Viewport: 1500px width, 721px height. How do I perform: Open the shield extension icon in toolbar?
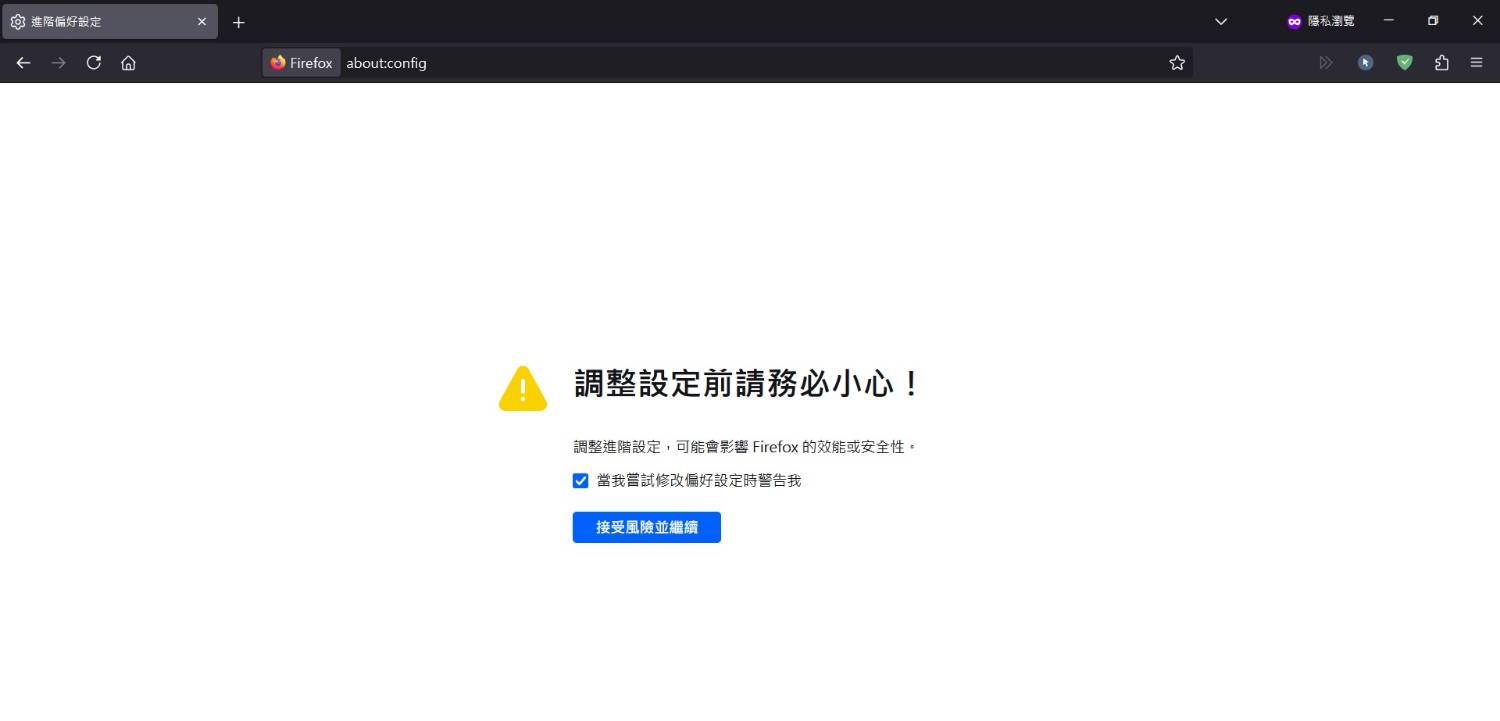(1405, 63)
